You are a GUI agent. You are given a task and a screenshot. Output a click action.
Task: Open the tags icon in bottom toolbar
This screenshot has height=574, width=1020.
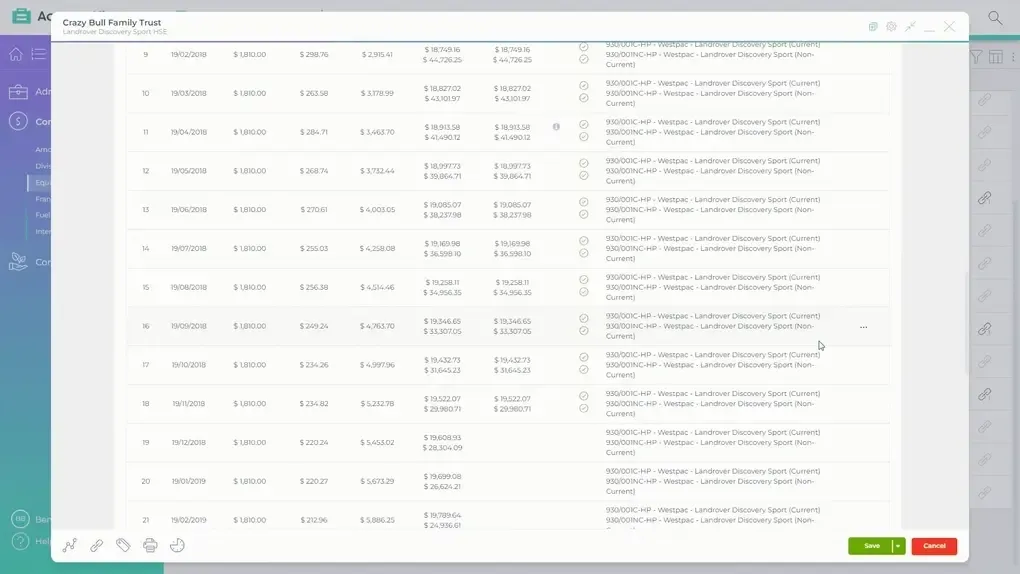(123, 545)
